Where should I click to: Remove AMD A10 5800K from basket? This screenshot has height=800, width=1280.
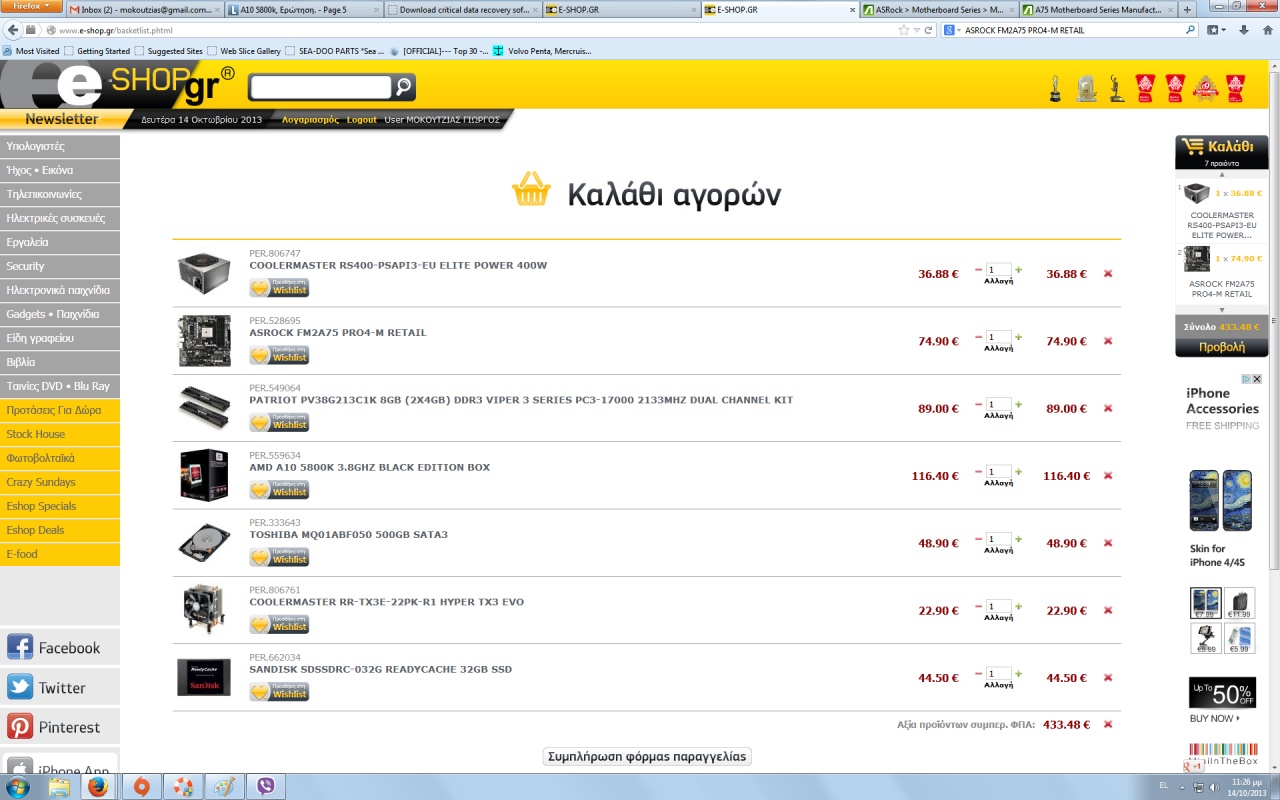(x=1107, y=475)
